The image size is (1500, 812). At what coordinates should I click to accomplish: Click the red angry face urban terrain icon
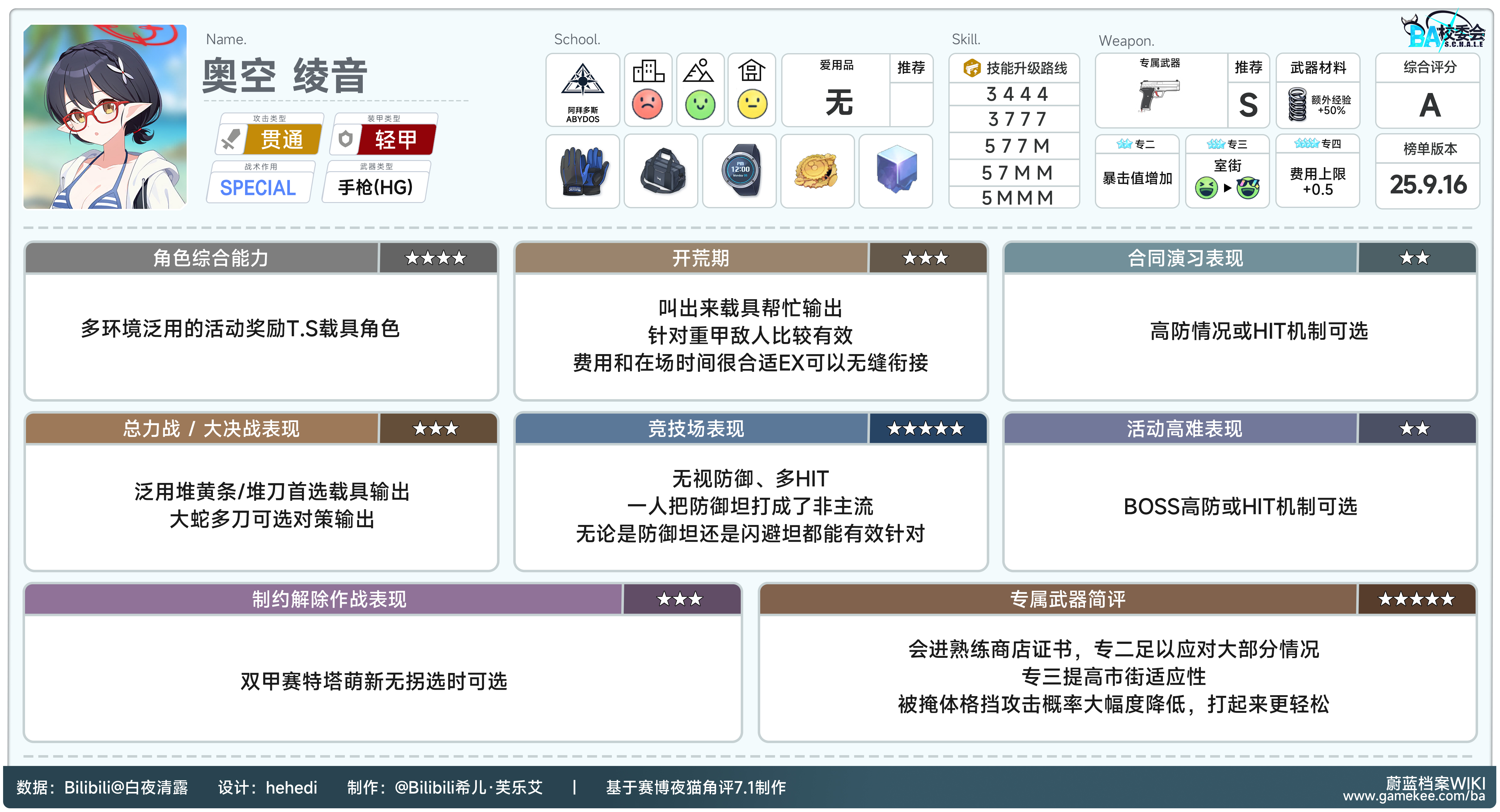pos(647,105)
